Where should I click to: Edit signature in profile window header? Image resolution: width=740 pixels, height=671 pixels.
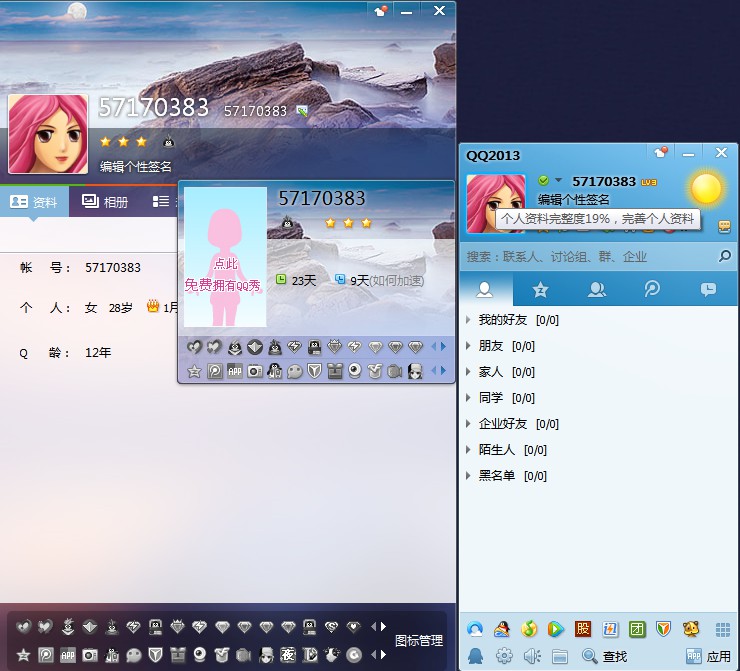click(x=135, y=167)
